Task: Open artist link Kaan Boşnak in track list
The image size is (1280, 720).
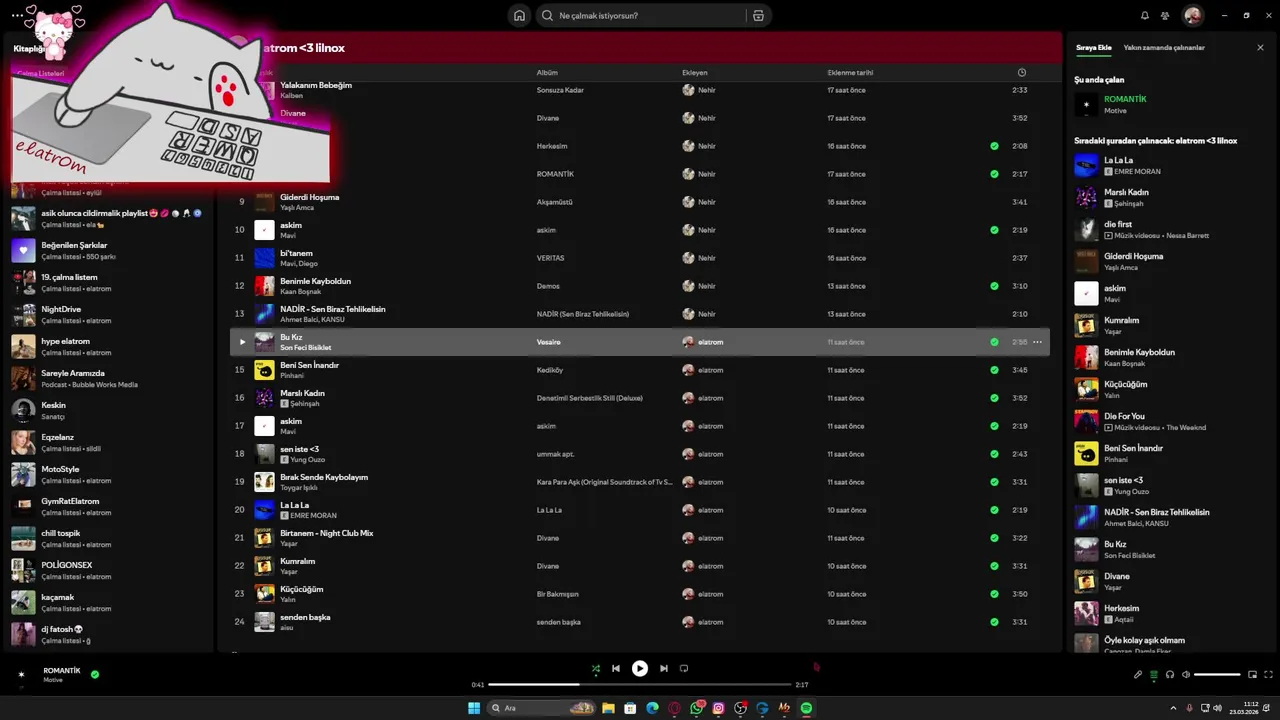Action: coord(300,292)
